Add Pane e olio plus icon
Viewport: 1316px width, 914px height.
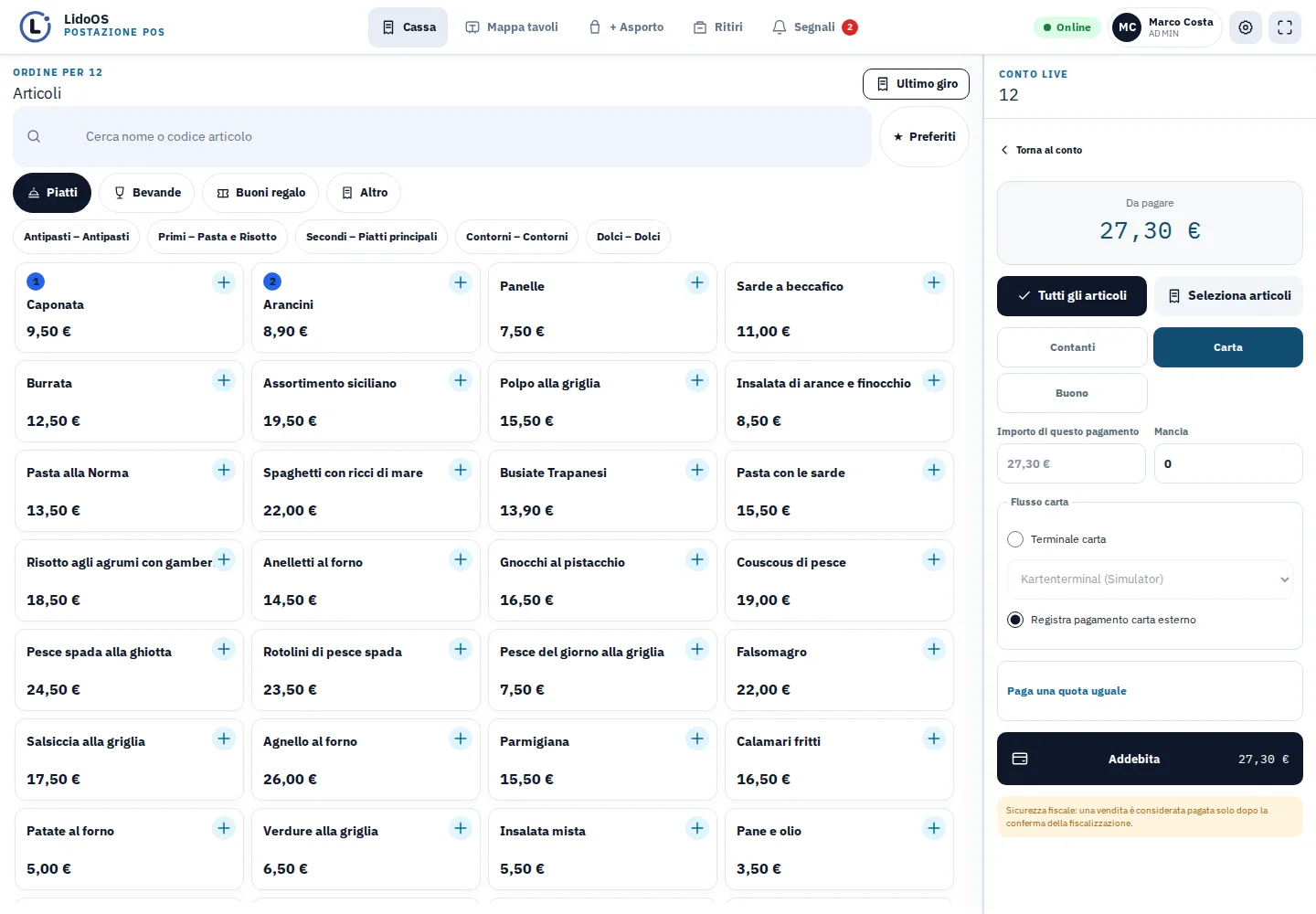pyautogui.click(x=934, y=828)
